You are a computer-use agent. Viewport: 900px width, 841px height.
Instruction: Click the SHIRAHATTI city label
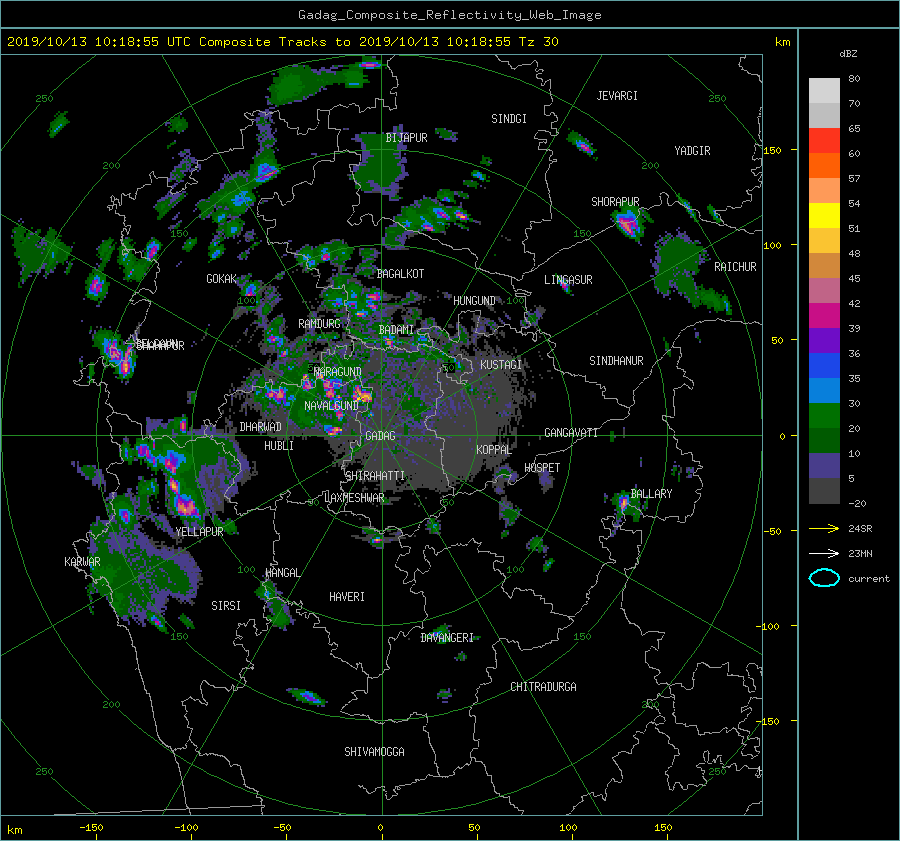coord(375,476)
